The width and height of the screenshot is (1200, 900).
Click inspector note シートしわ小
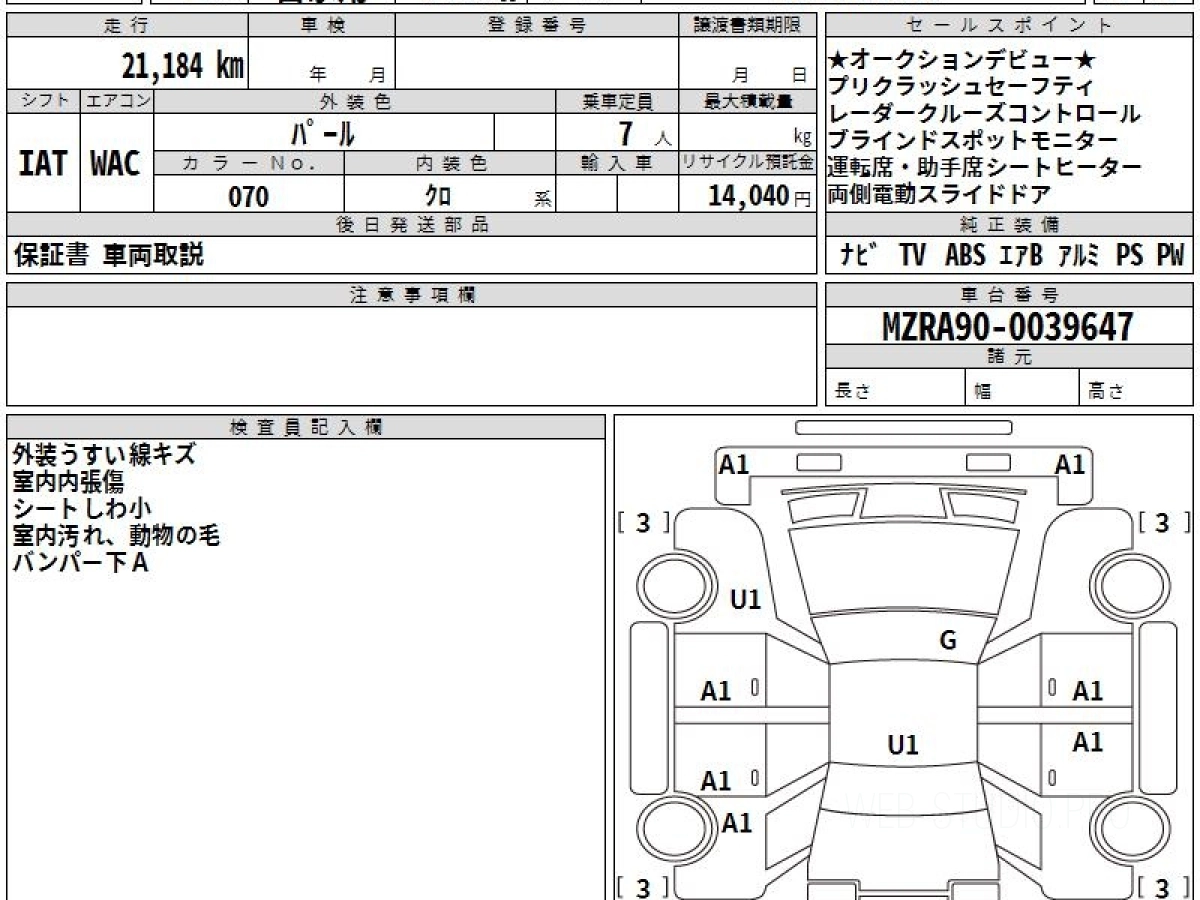tap(81, 508)
